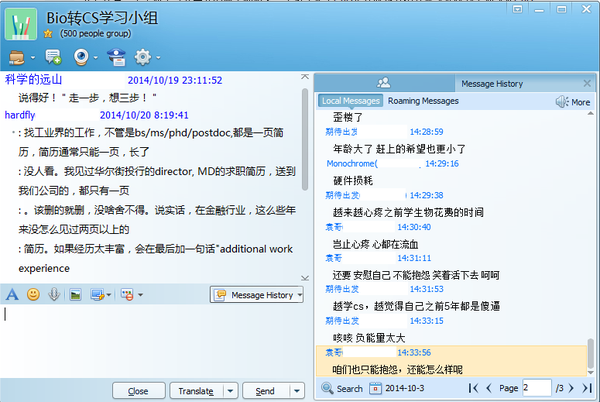The image size is (600, 402).
Task: Click the screen capture icon
Action: 97,294
